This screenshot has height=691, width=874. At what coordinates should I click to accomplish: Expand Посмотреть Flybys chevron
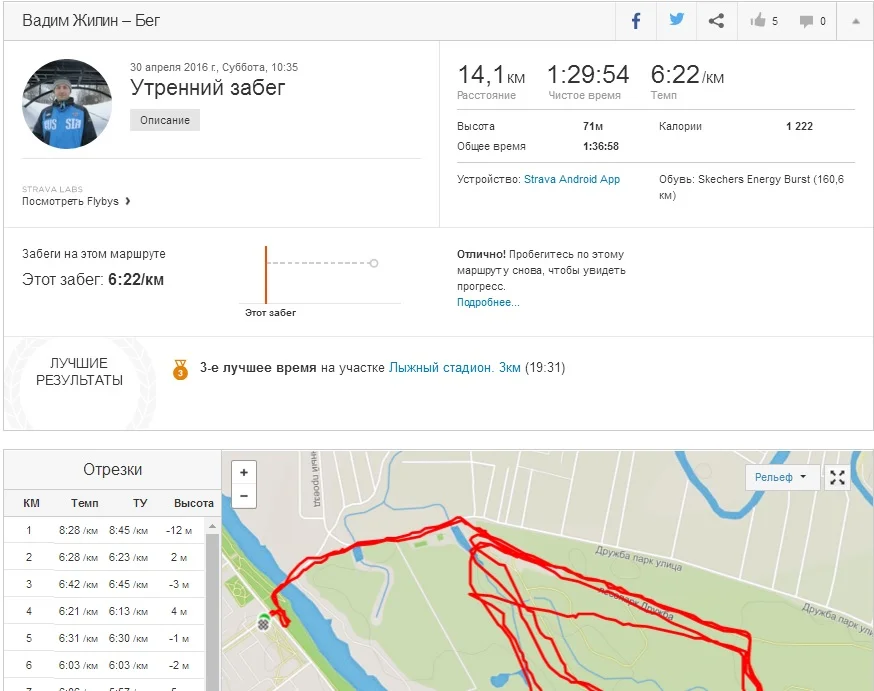point(128,201)
